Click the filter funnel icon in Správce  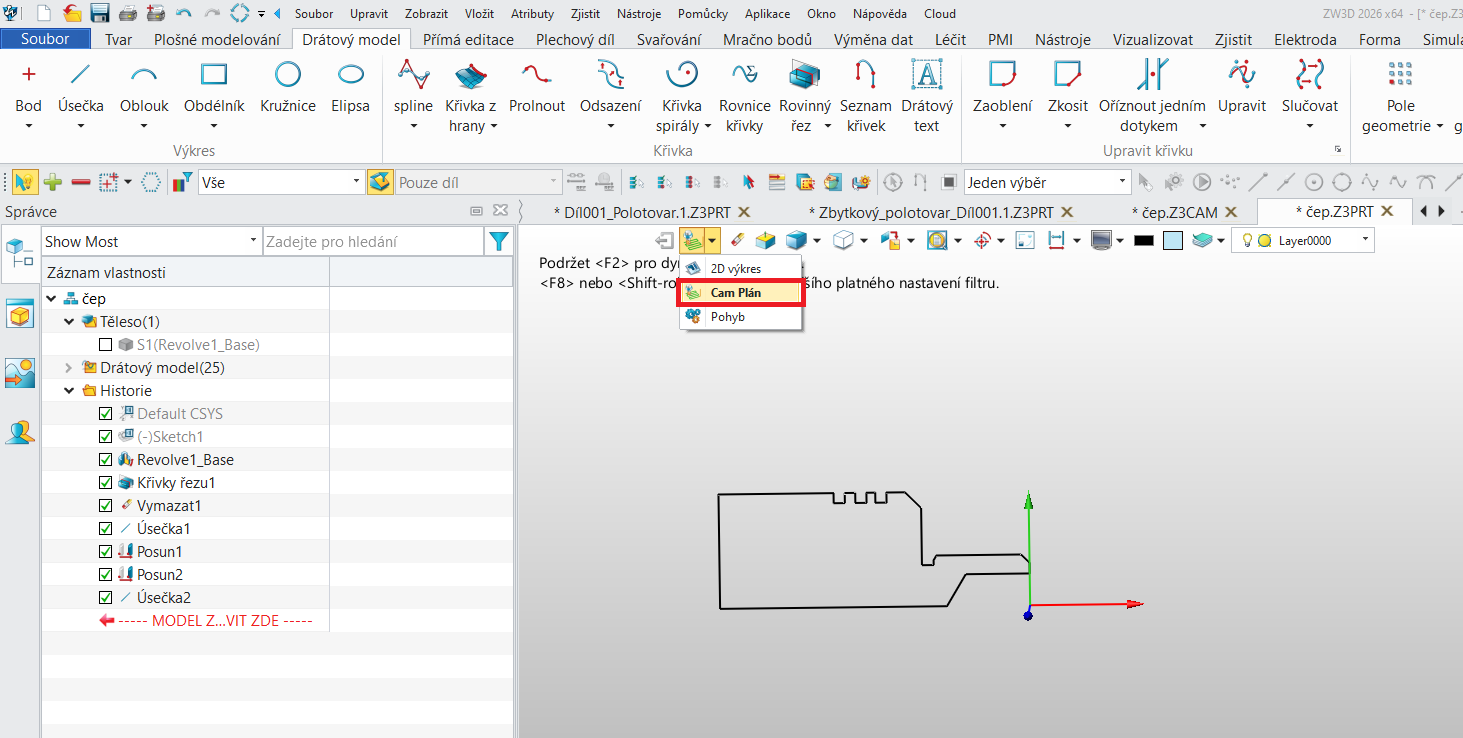[497, 241]
